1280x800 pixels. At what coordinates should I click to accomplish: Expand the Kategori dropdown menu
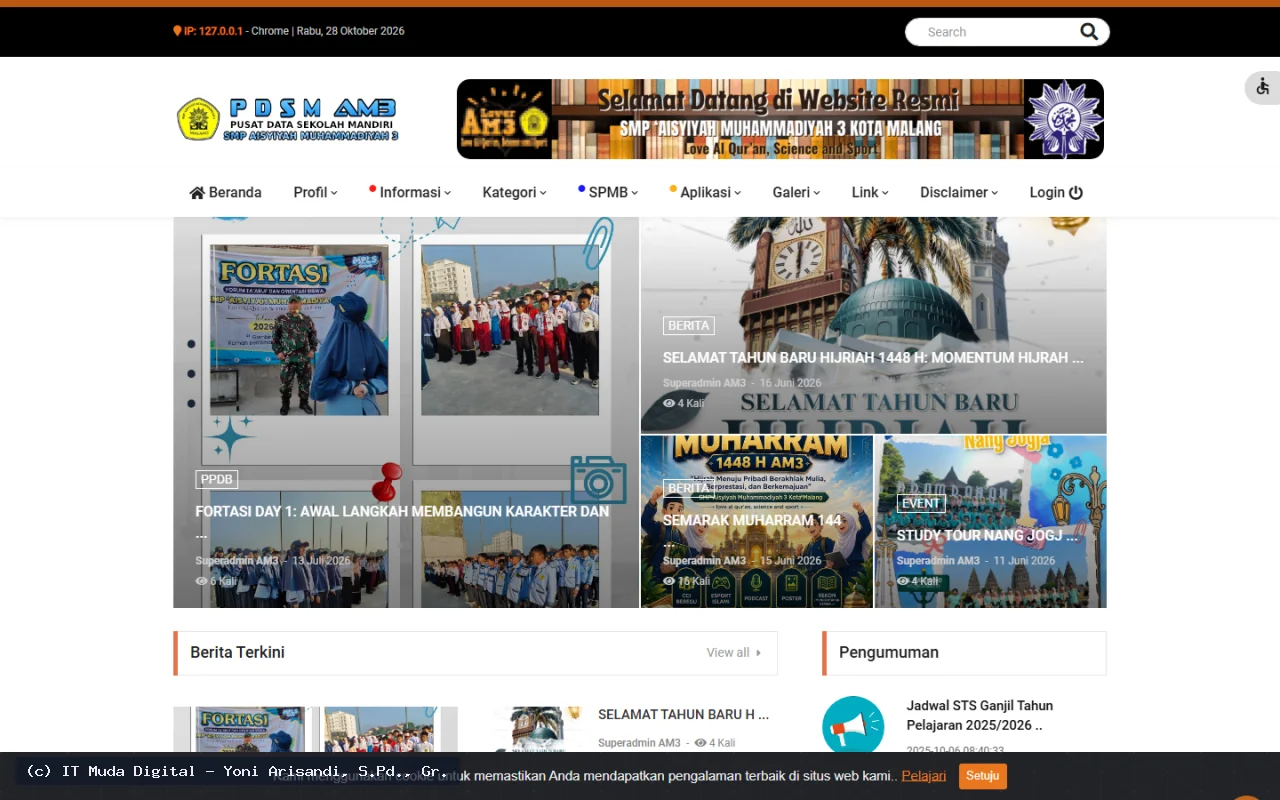tap(514, 192)
